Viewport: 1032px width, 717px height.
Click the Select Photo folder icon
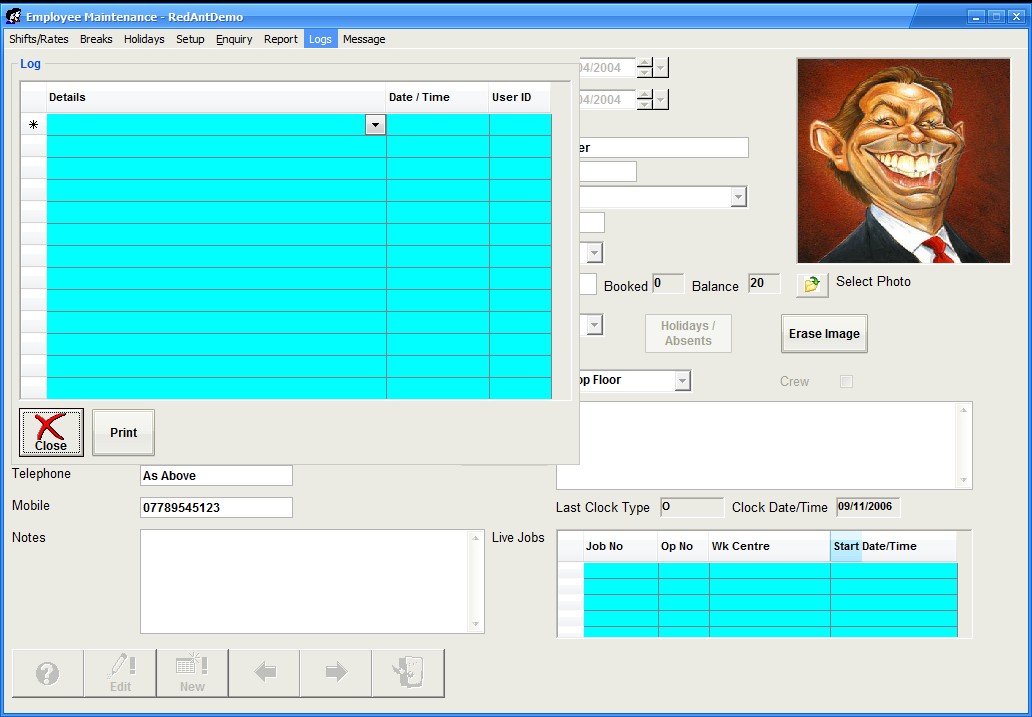812,284
